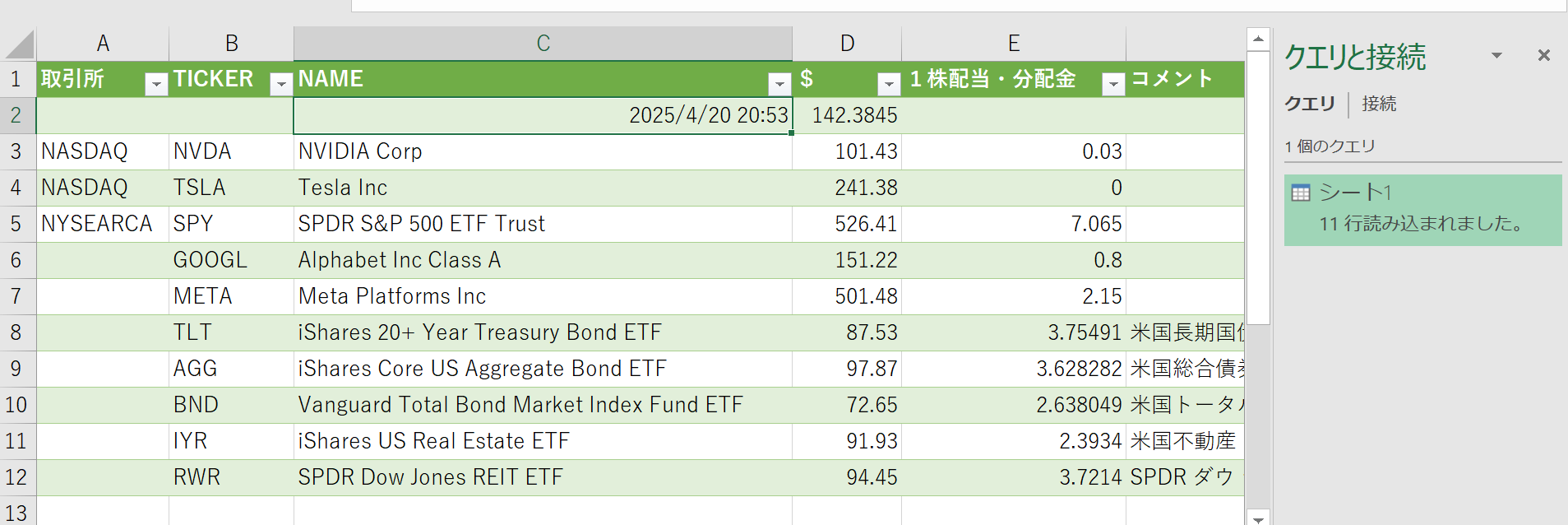Image resolution: width=1568 pixels, height=525 pixels.
Task: Select the SPDR S&P 500 ETF Trust cell
Action: [543, 224]
